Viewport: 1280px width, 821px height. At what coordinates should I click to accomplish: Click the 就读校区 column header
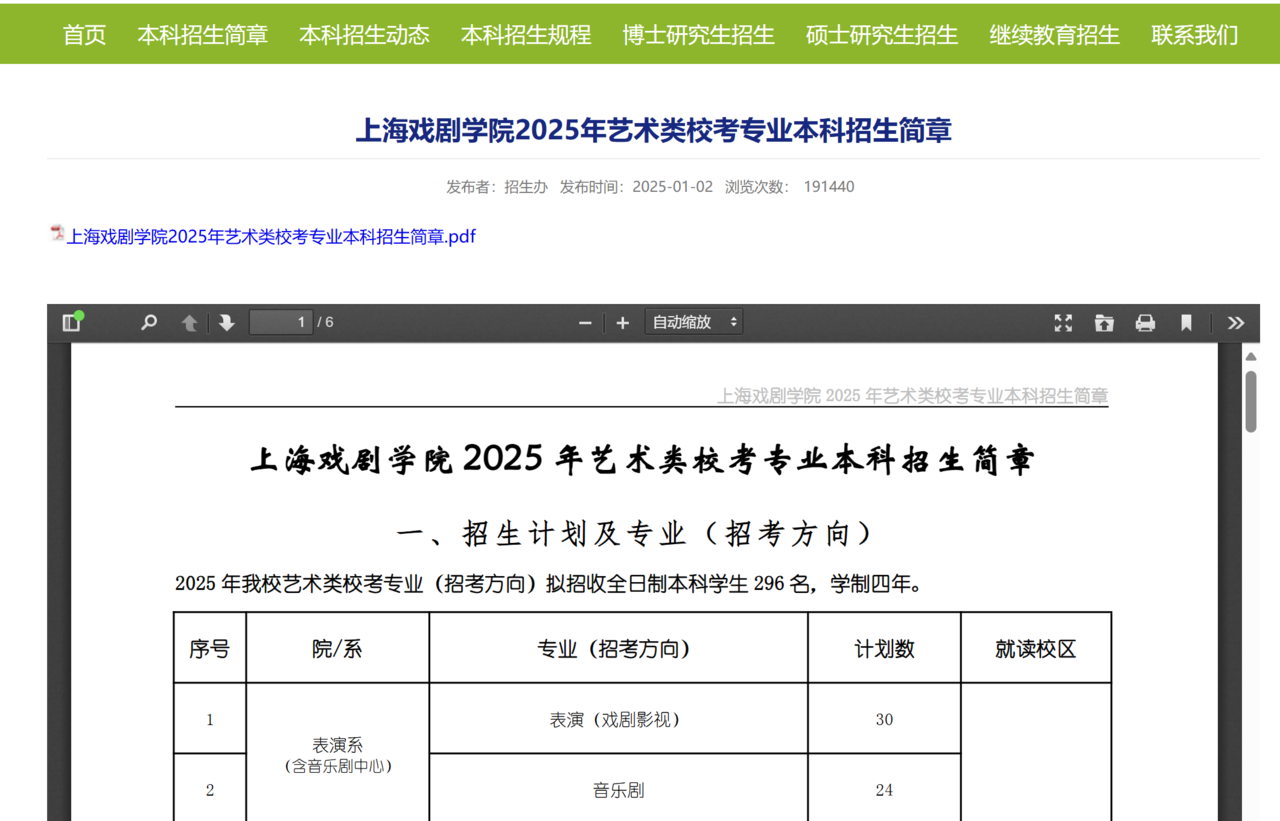[x=1035, y=648]
